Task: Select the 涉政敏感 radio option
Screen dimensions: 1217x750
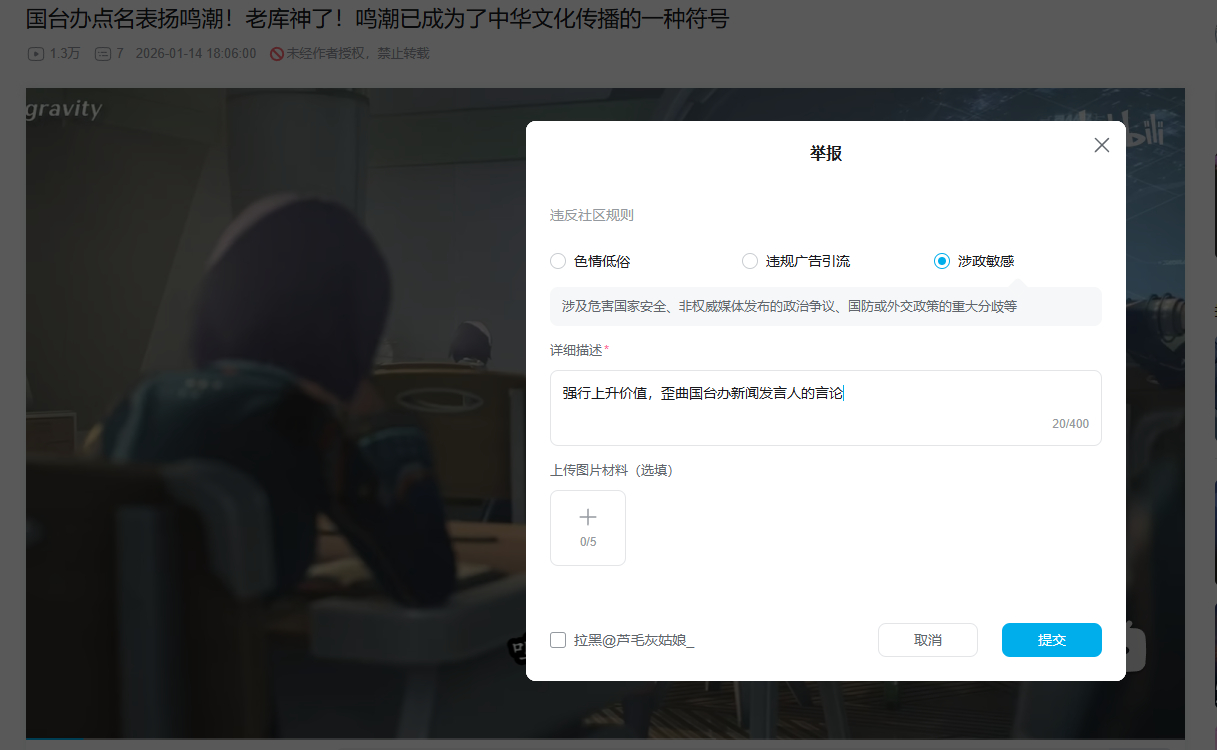Action: click(x=941, y=261)
